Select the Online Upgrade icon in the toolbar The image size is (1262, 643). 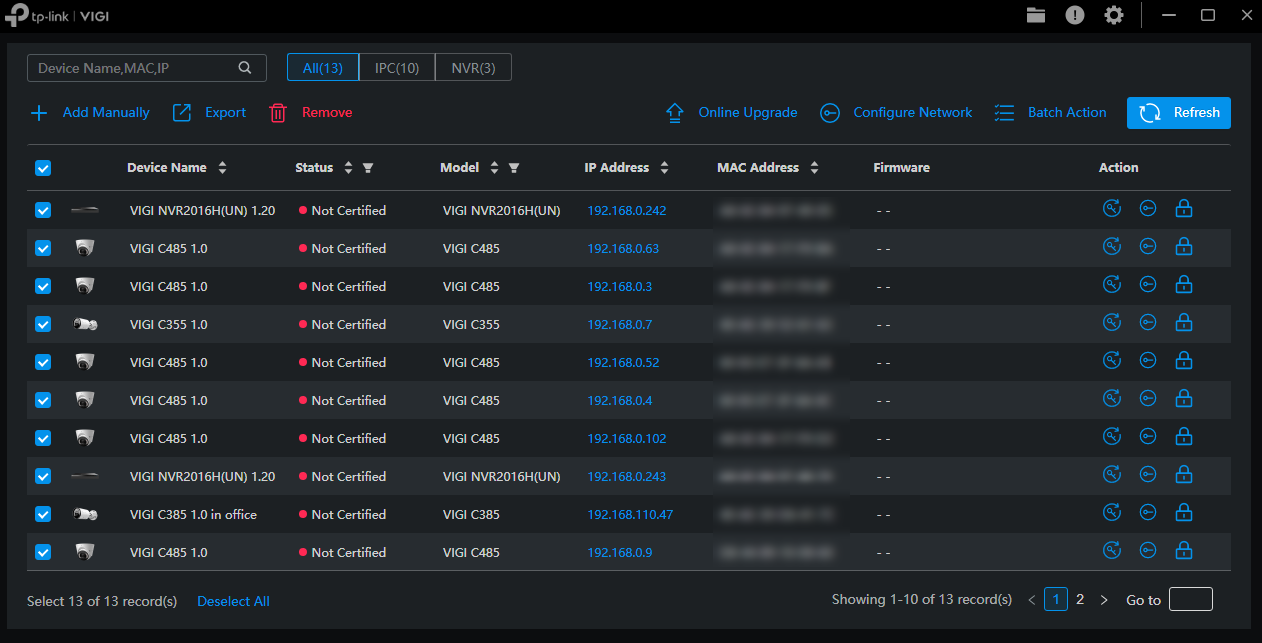(675, 112)
